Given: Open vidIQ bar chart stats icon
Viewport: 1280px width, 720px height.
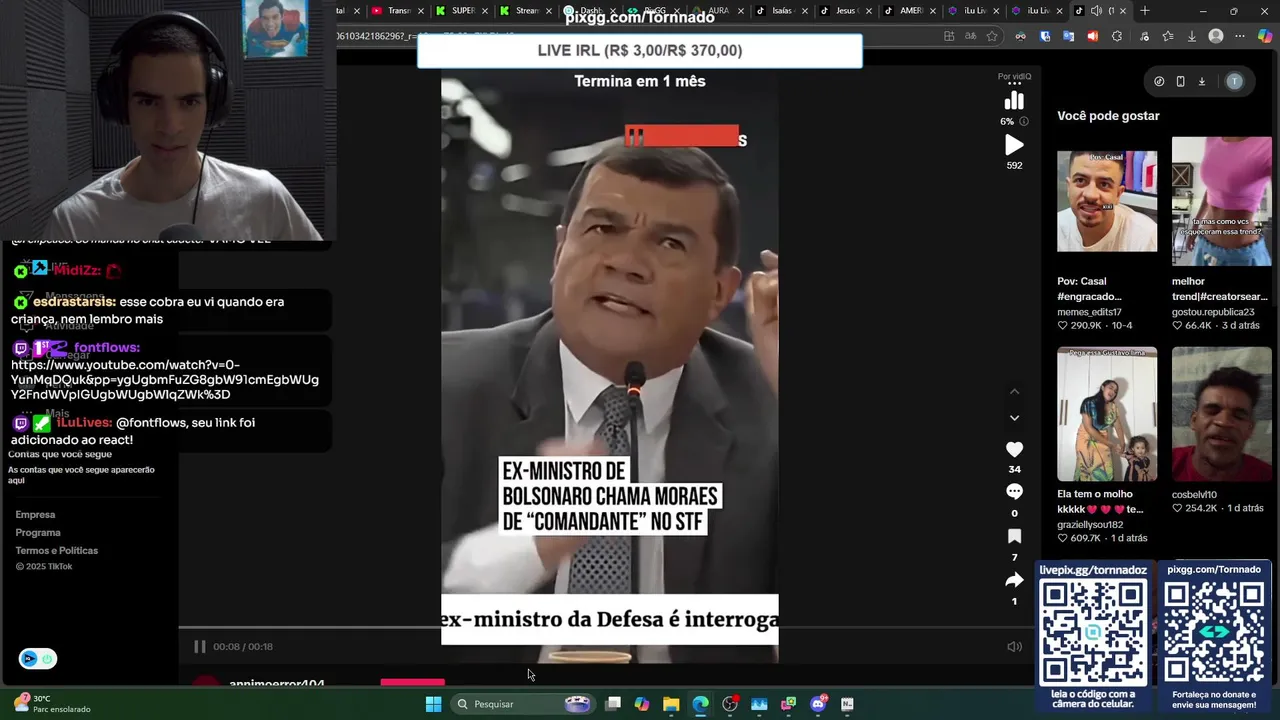Looking at the screenshot, I should pos(1014,100).
